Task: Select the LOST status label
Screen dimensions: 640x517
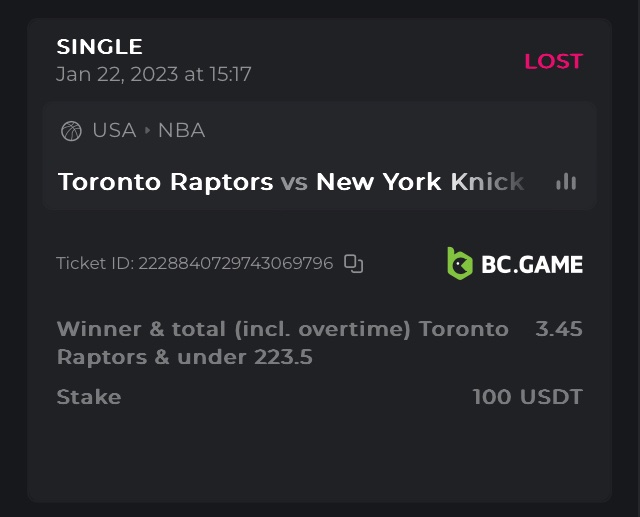Action: [553, 61]
